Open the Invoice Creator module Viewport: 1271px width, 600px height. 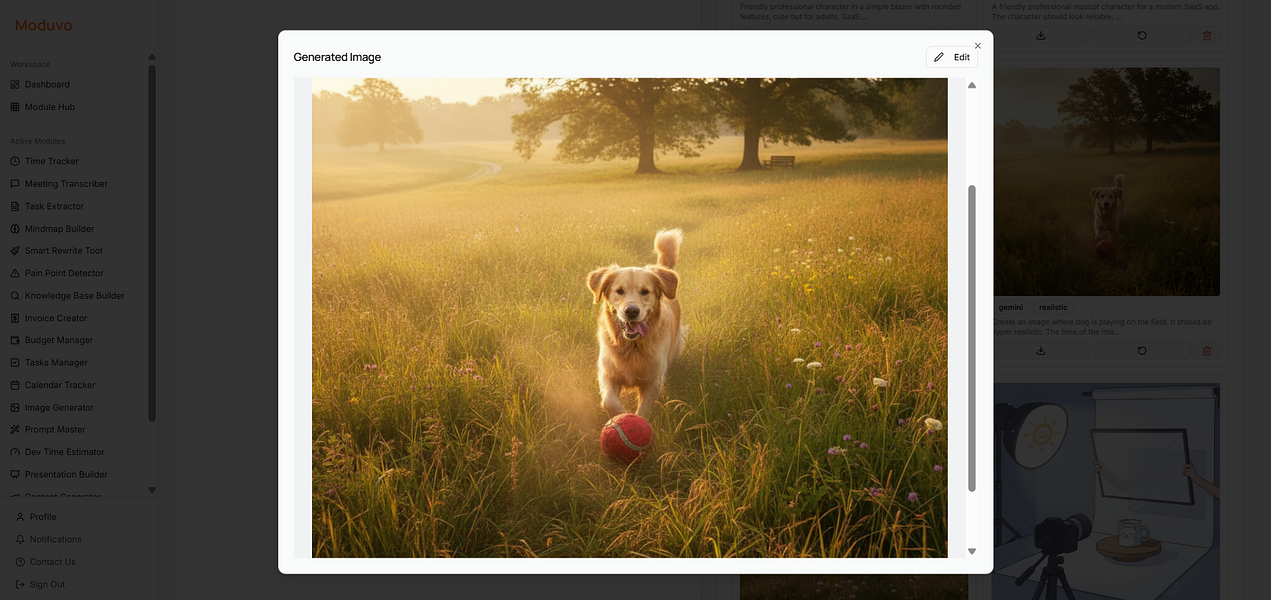point(55,318)
